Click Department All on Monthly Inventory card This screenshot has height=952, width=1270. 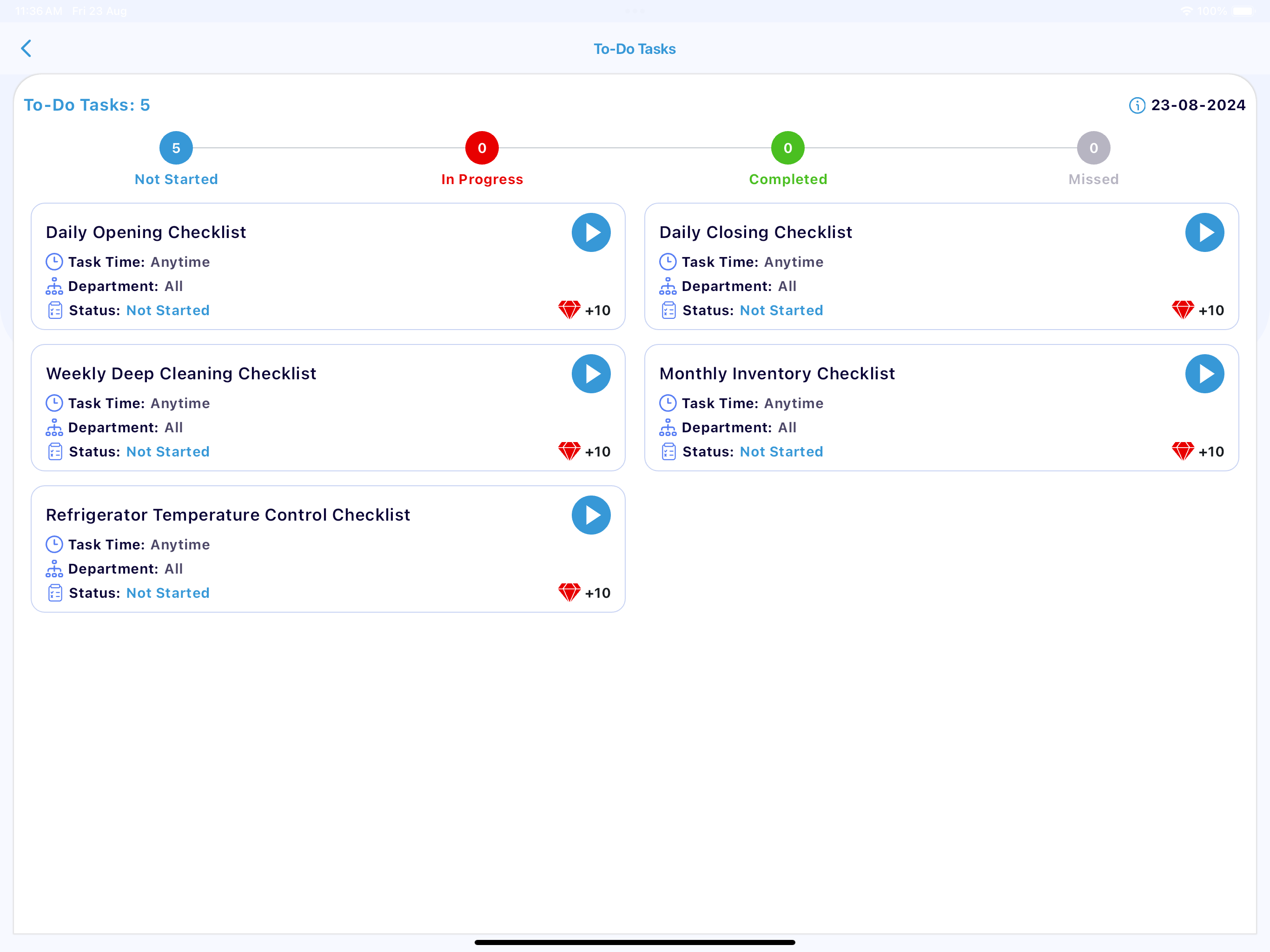738,428
